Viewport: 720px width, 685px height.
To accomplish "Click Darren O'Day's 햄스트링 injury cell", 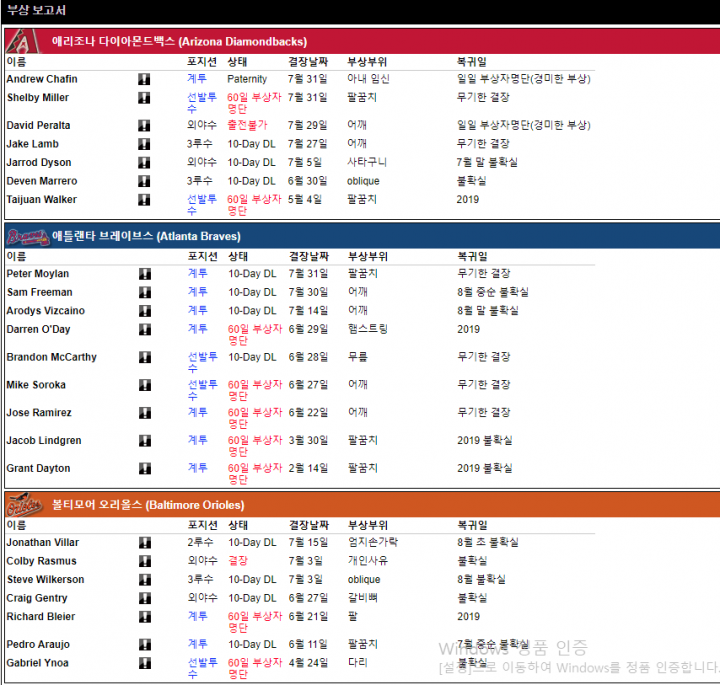I will pyautogui.click(x=368, y=329).
